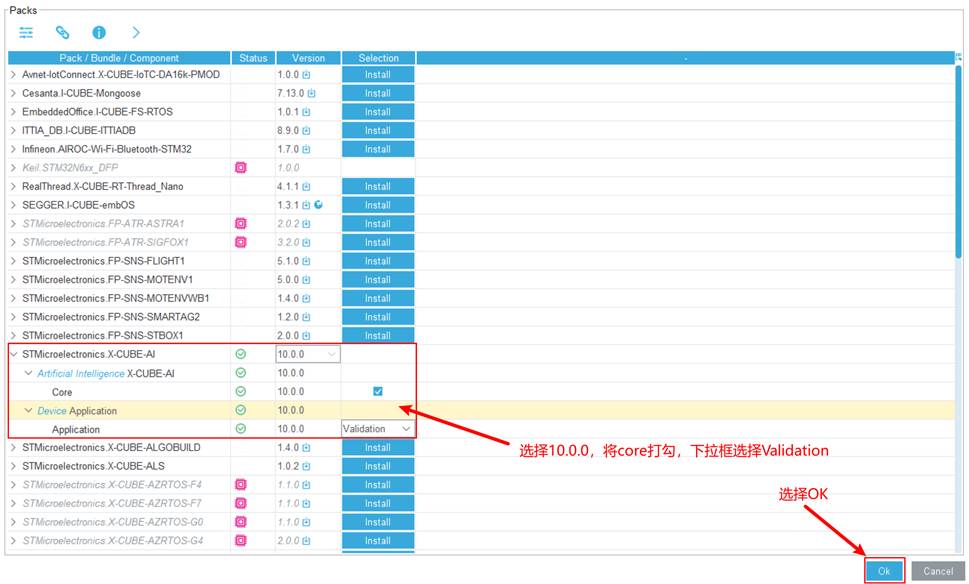Install the X-CUBE-ALGOBUILD pack
The width and height of the screenshot is (969, 584).
pyautogui.click(x=378, y=447)
